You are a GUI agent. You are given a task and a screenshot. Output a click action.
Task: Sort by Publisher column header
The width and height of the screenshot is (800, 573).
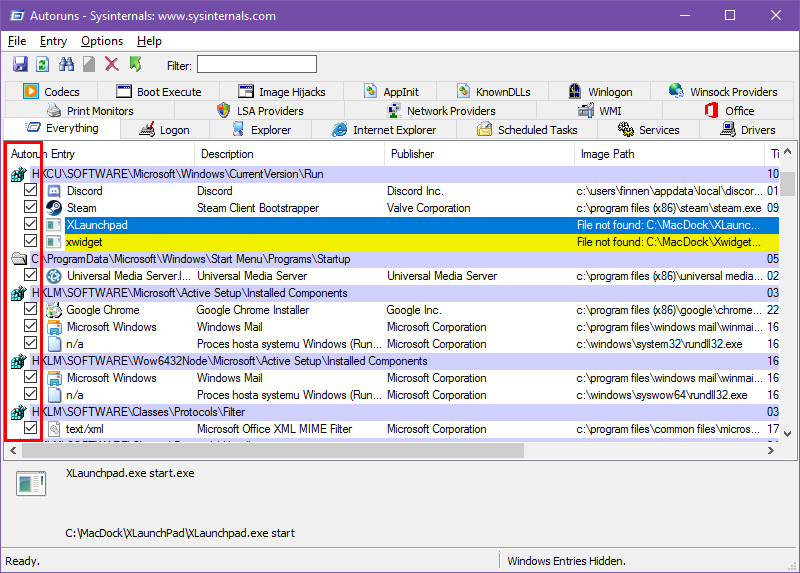479,154
